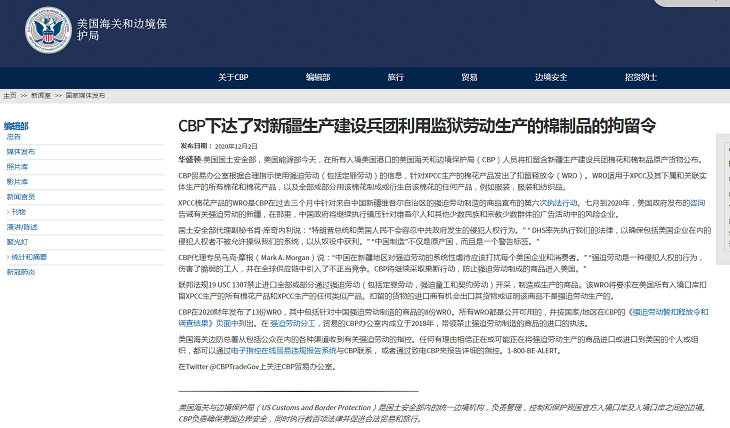Click the 强迫劳动分工 hyperlink
The height and width of the screenshot is (428, 730).
point(292,323)
